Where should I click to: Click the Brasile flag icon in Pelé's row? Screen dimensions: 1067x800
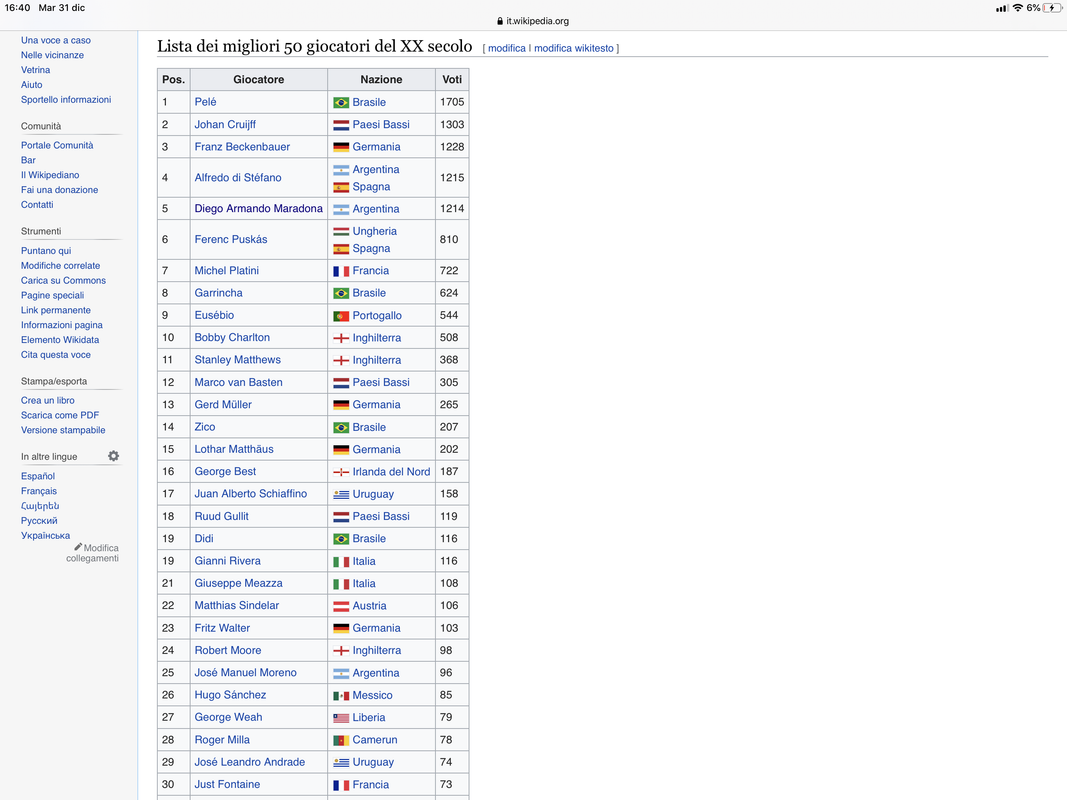tap(341, 103)
